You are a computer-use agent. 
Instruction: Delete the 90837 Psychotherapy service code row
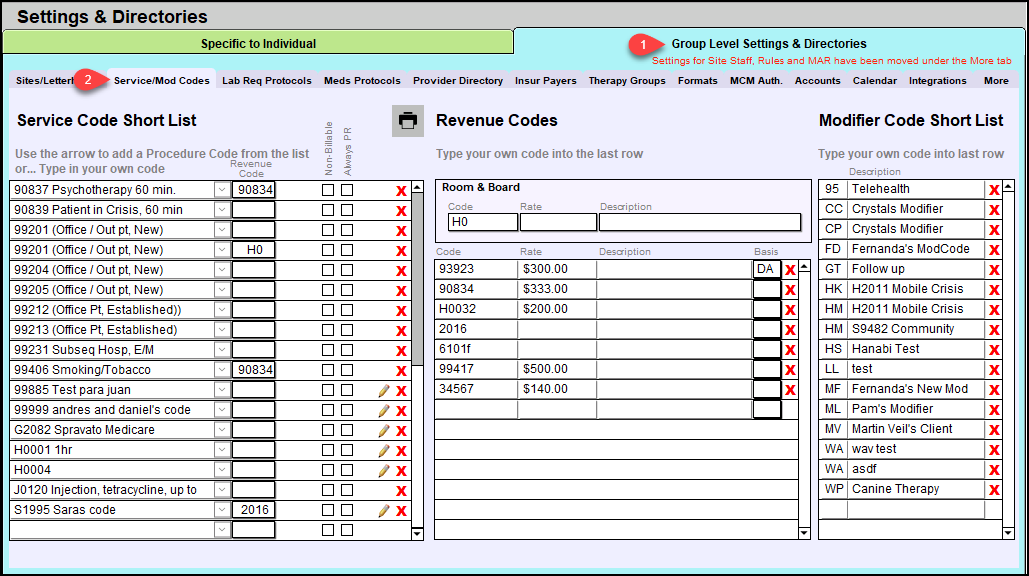coord(401,190)
